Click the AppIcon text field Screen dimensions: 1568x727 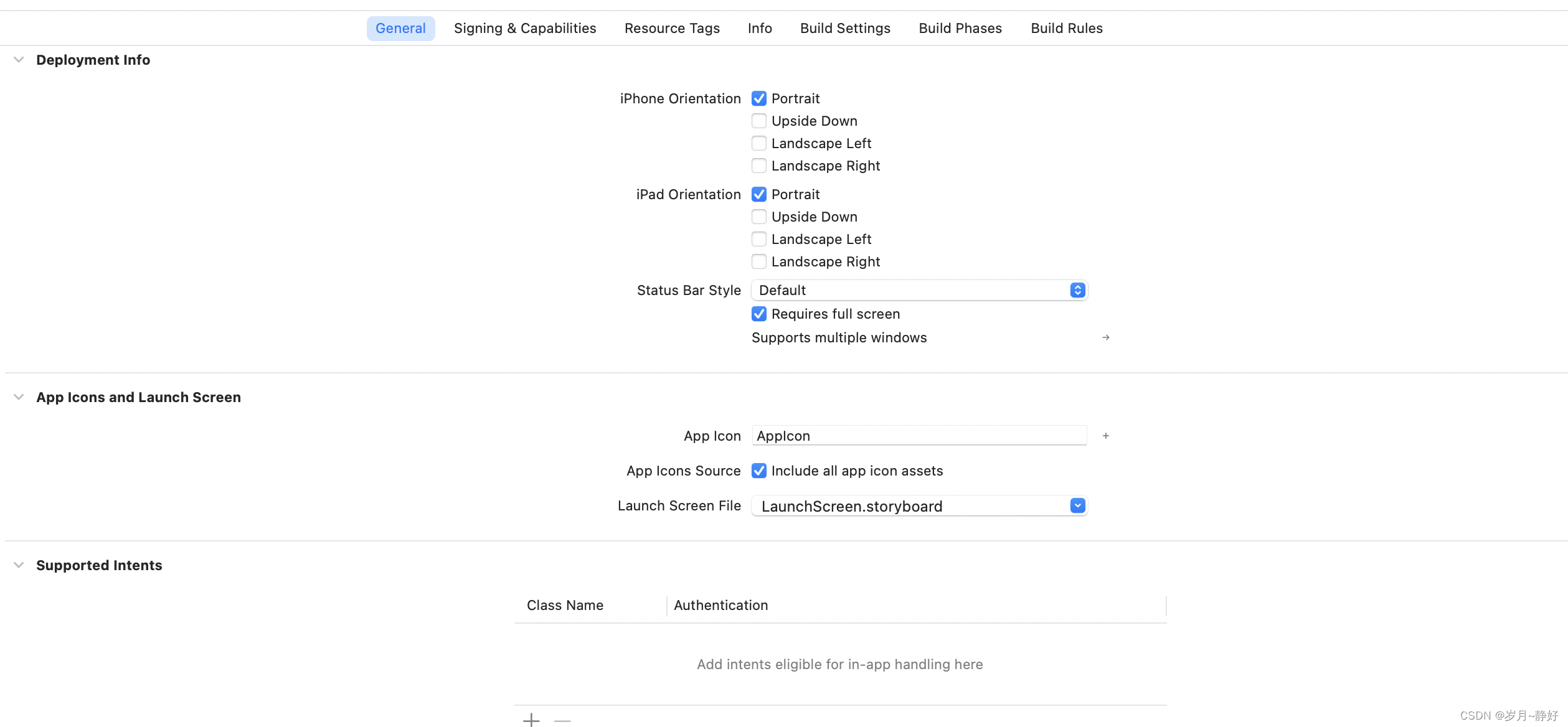[x=919, y=436]
